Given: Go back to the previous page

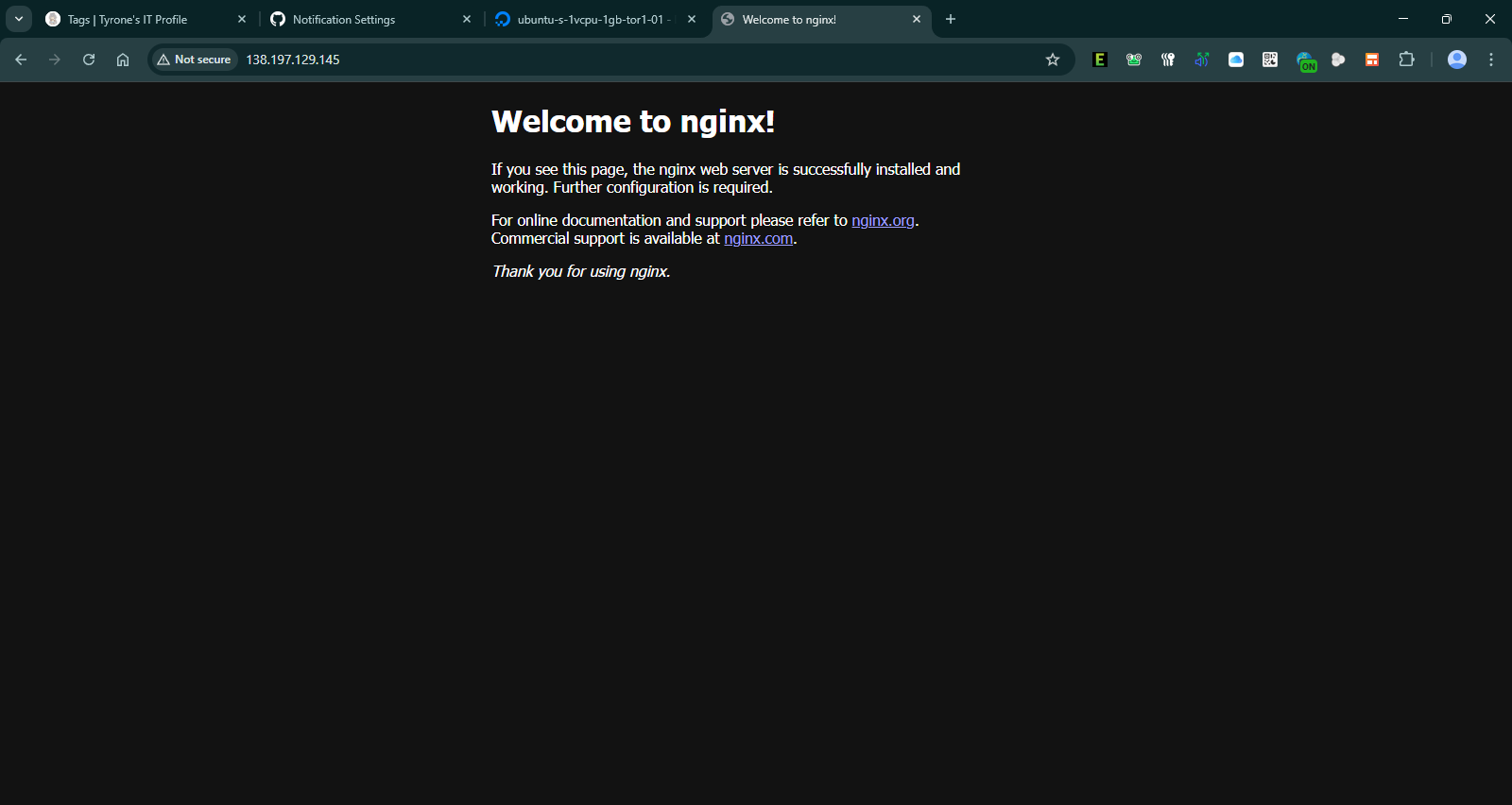Looking at the screenshot, I should (x=21, y=60).
